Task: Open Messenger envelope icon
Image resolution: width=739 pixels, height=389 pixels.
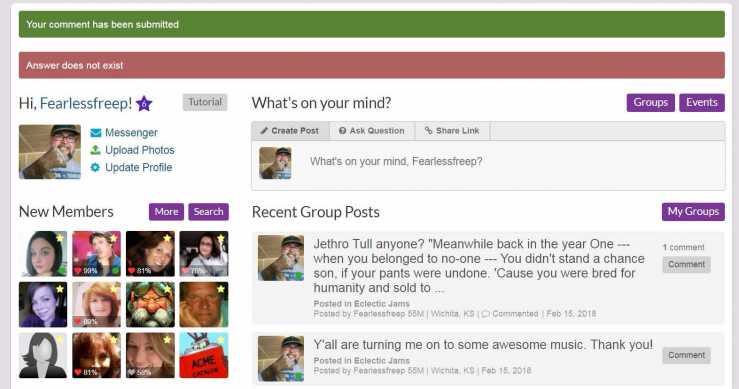Action: tap(96, 133)
